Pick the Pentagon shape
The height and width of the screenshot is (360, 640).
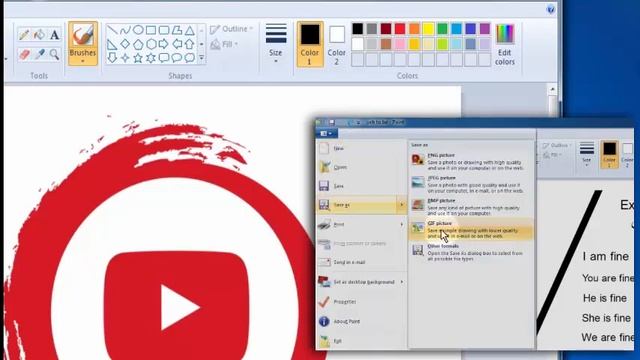click(x=138, y=44)
